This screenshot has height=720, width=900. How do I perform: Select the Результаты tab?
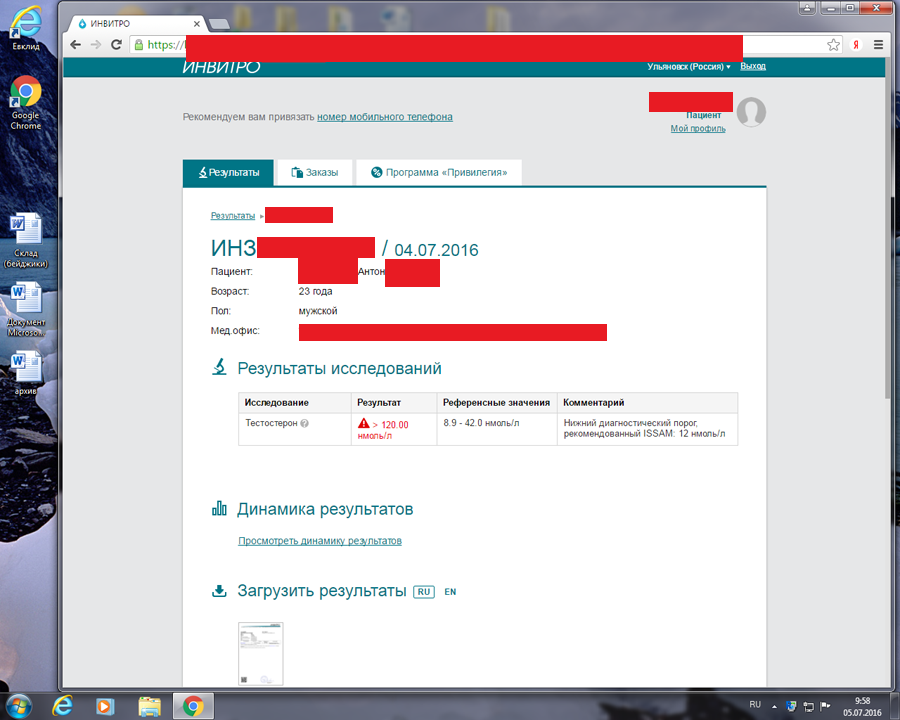coord(228,173)
